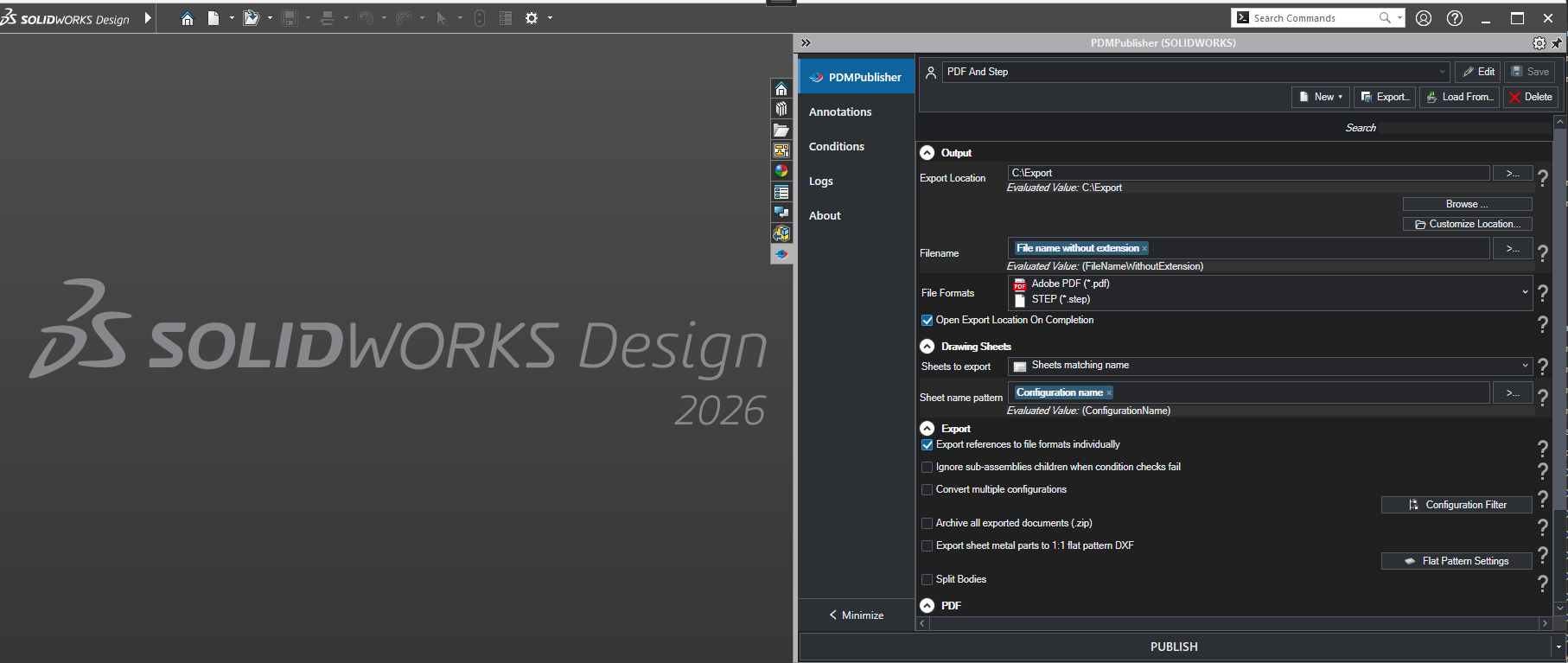1568x663 pixels.
Task: Open the Help question mark in title bar
Action: pos(1455,18)
